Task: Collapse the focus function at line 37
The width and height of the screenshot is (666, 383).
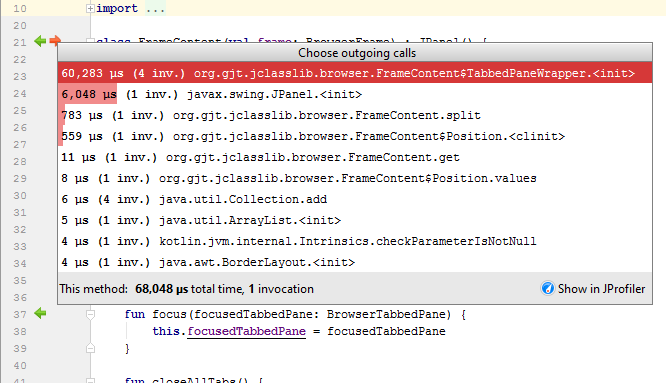Action: (90, 314)
